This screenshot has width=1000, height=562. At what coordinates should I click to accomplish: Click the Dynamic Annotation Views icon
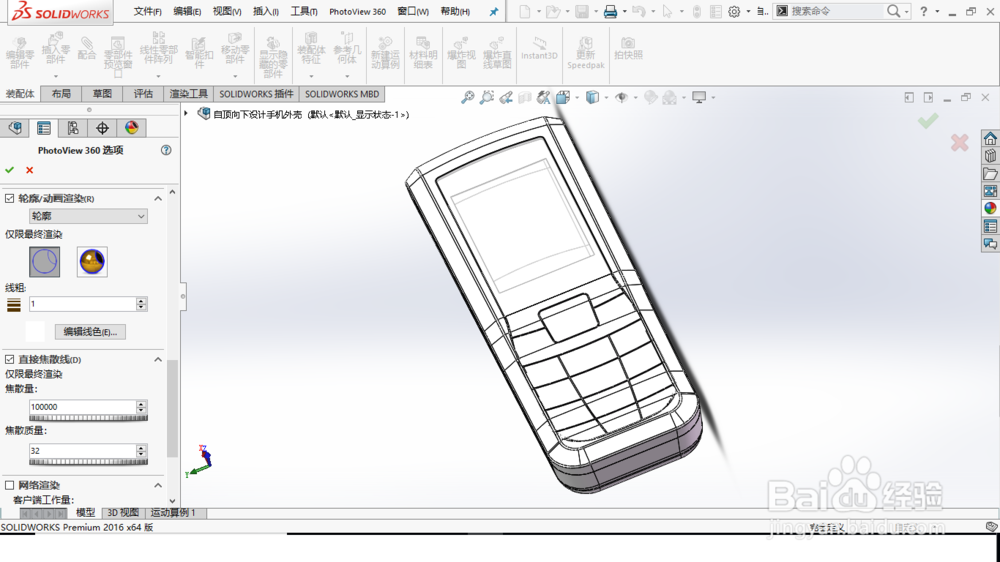(x=543, y=97)
